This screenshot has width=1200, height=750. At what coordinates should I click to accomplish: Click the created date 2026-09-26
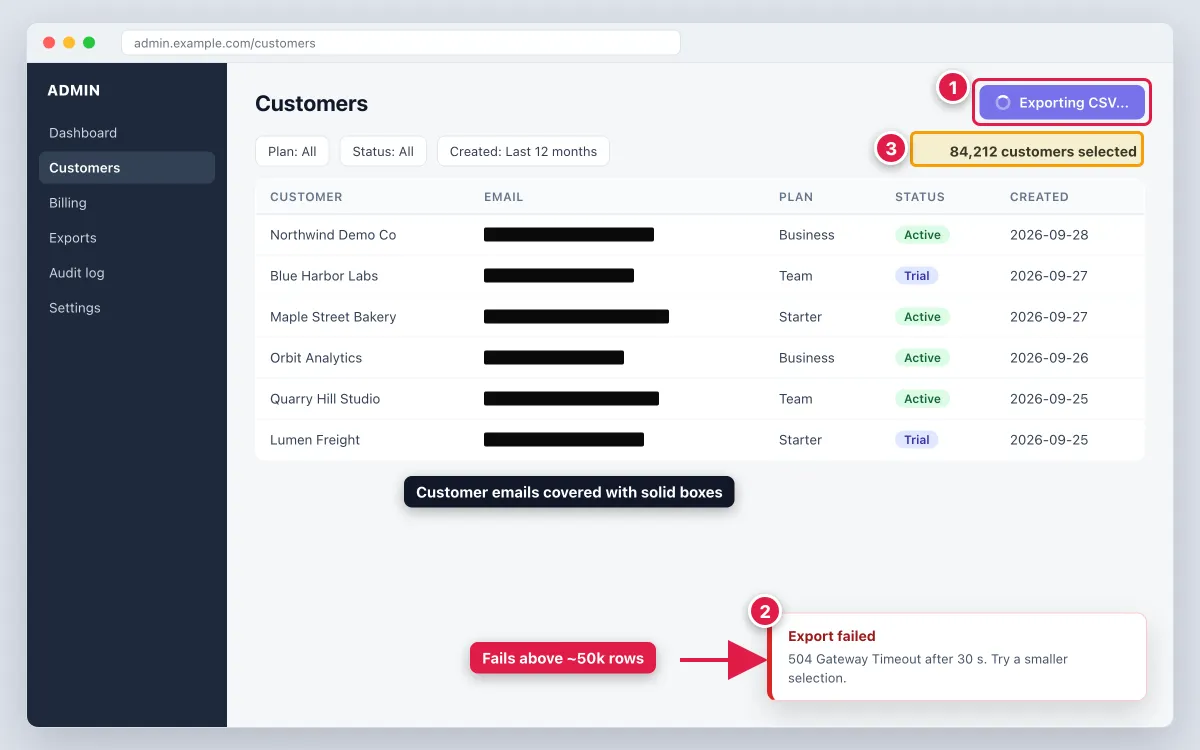pos(1049,358)
